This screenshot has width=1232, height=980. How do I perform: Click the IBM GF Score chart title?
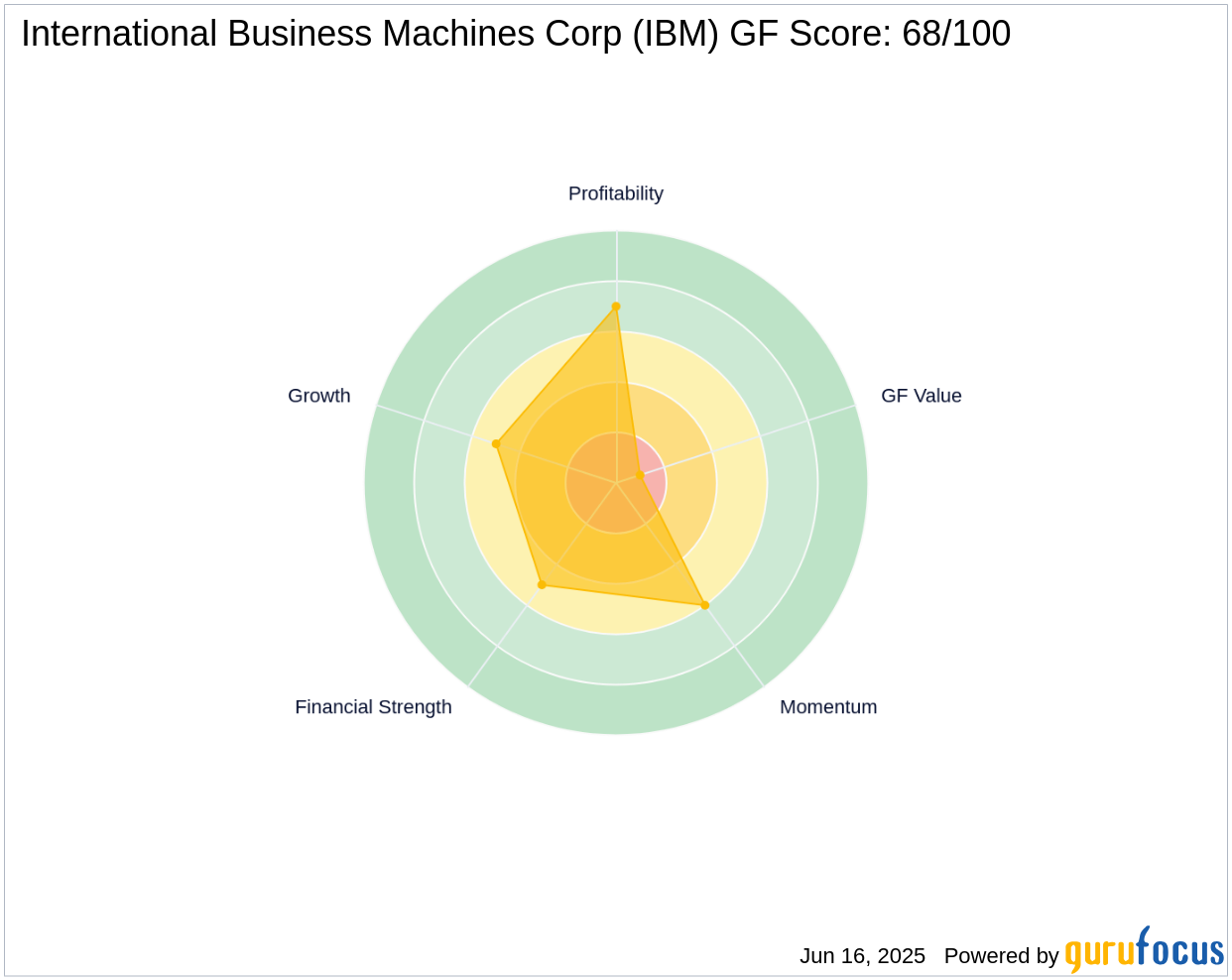[x=516, y=34]
